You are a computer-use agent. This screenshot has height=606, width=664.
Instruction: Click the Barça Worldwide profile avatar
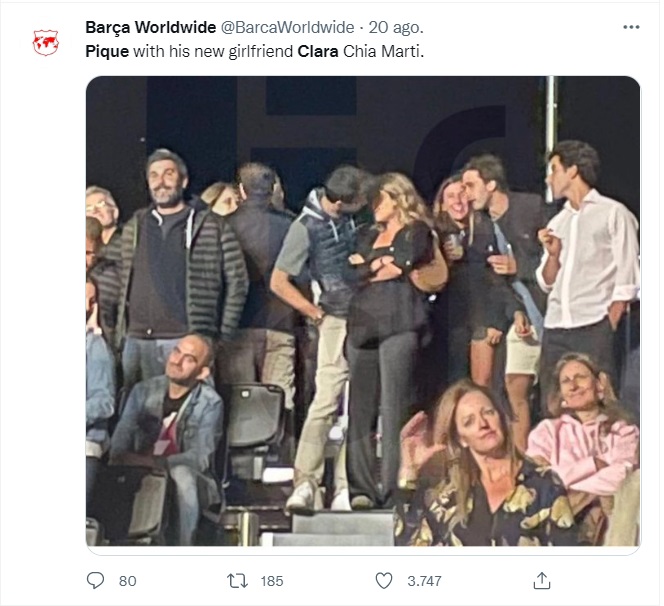46,43
